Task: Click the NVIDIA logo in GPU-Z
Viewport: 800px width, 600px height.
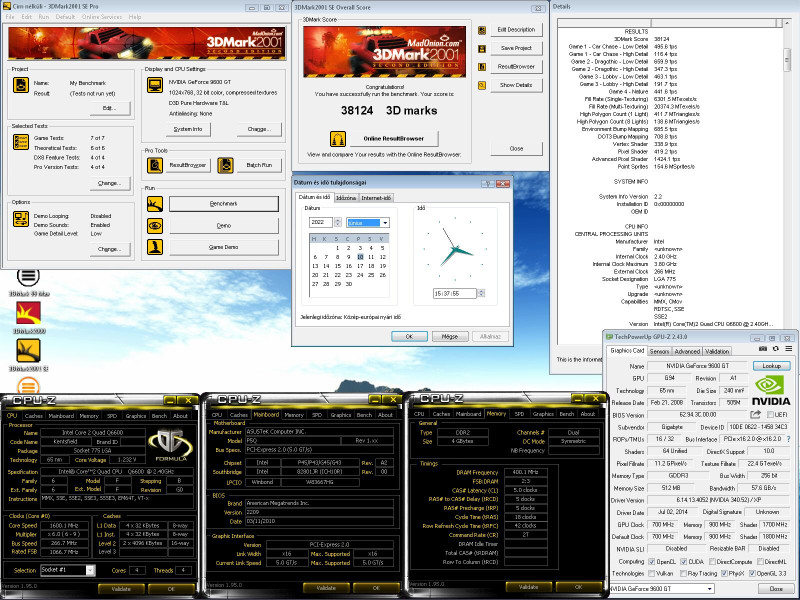Action: (770, 391)
